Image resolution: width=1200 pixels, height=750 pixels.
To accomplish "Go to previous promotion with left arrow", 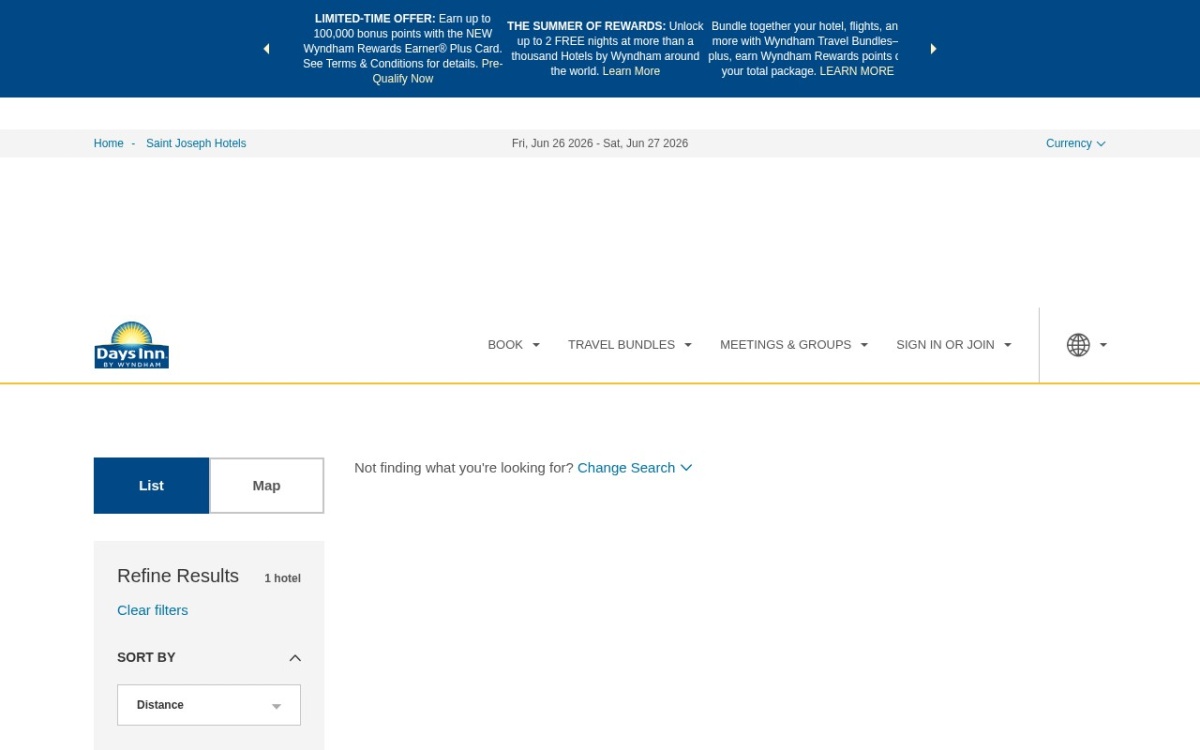I will 266,49.
